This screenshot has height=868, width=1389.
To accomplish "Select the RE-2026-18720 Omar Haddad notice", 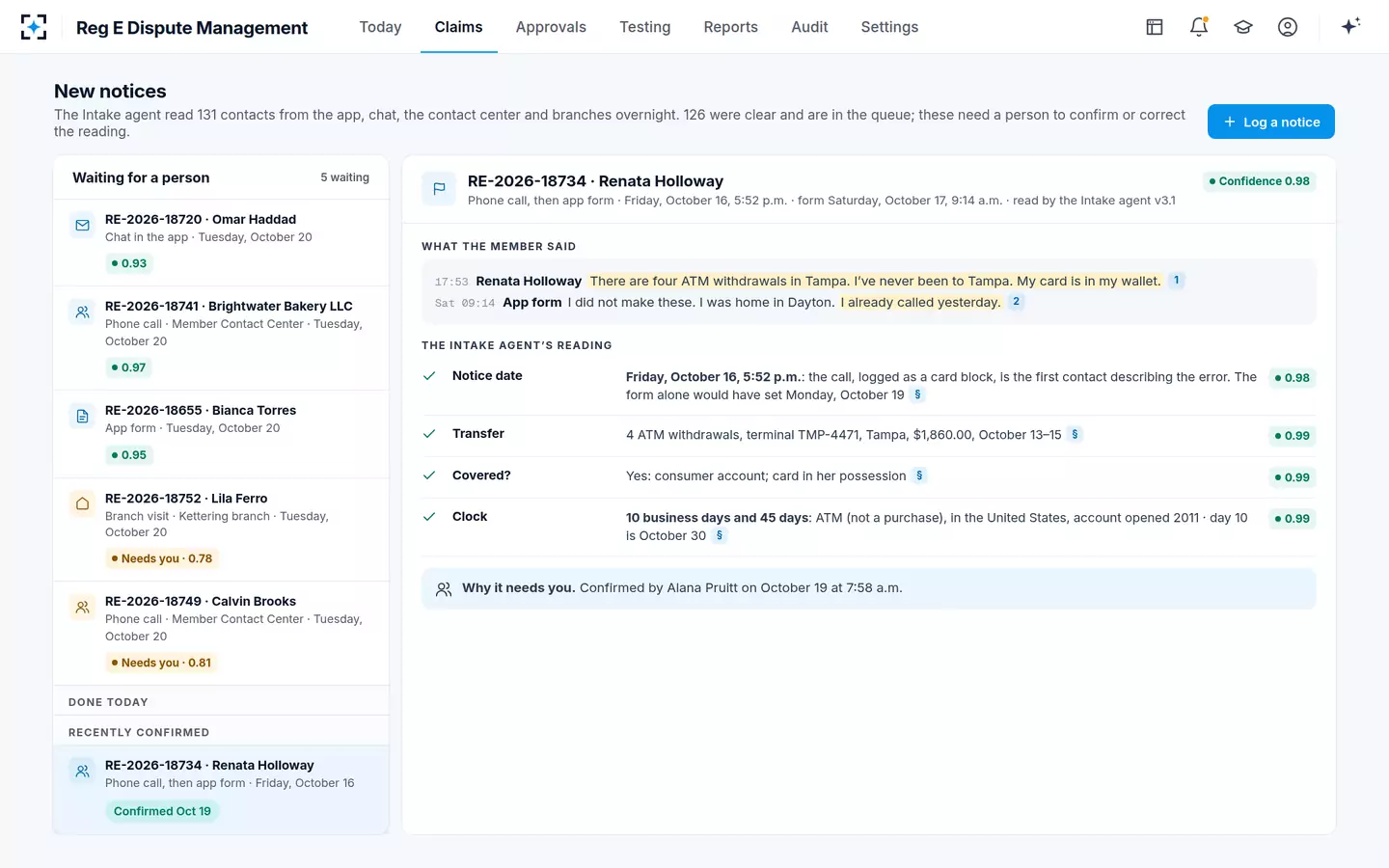I will tap(221, 242).
